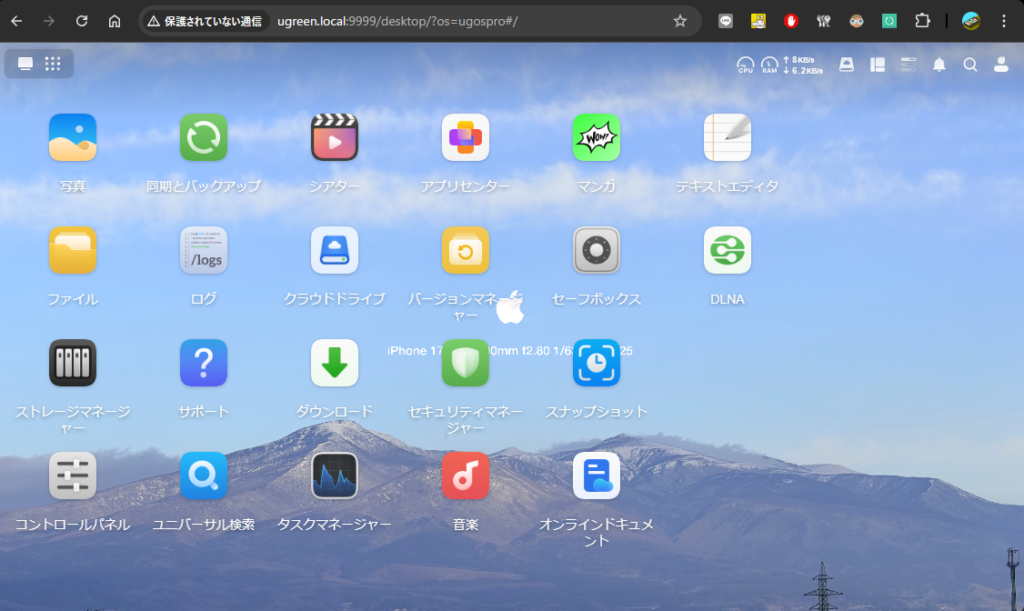Screen dimensions: 1024x611
Task: Click the browser reload button
Action: click(x=82, y=21)
